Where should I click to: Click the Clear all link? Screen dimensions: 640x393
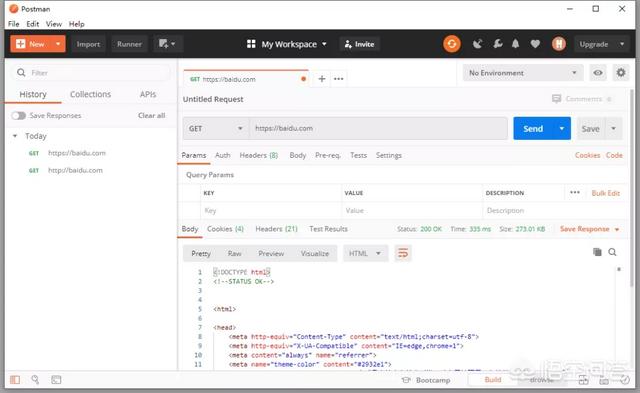(x=151, y=115)
